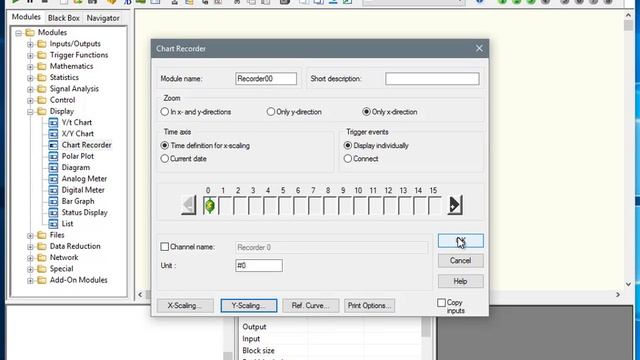Choose zoom in x- and y-directions
Screen dimensions: 640x360
(x=164, y=111)
